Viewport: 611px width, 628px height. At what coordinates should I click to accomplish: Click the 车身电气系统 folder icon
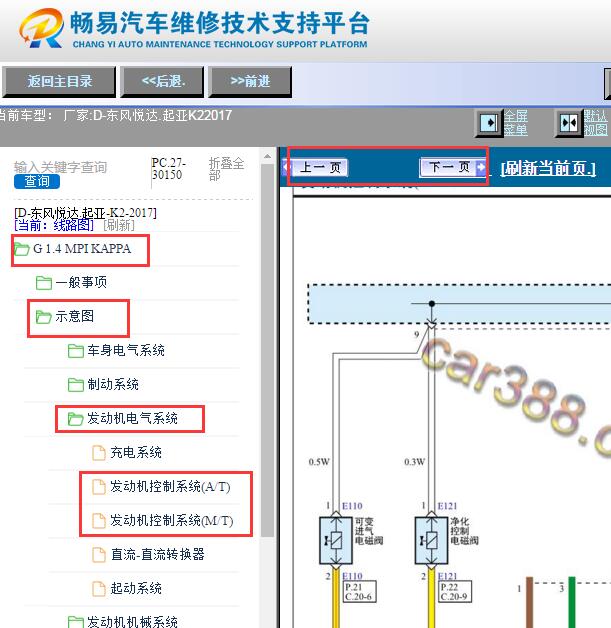click(76, 351)
